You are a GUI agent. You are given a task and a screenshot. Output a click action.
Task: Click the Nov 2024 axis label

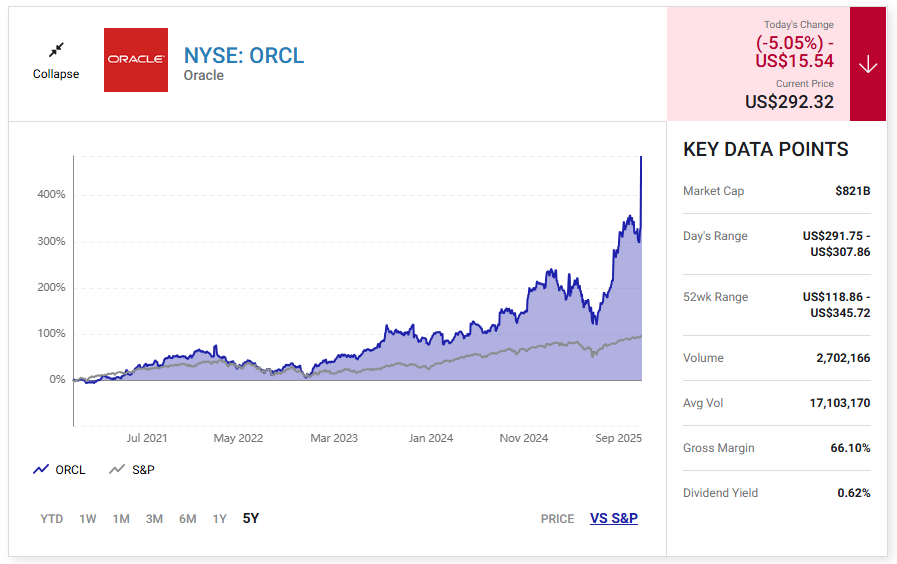pos(523,438)
